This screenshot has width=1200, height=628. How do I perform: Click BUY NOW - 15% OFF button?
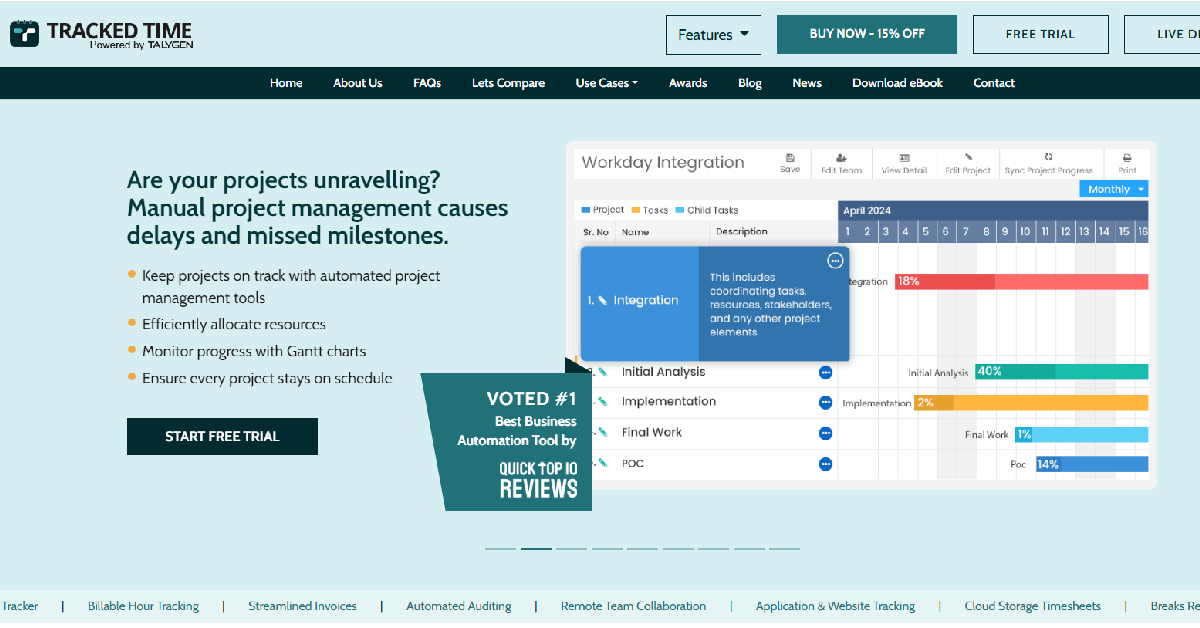[867, 34]
